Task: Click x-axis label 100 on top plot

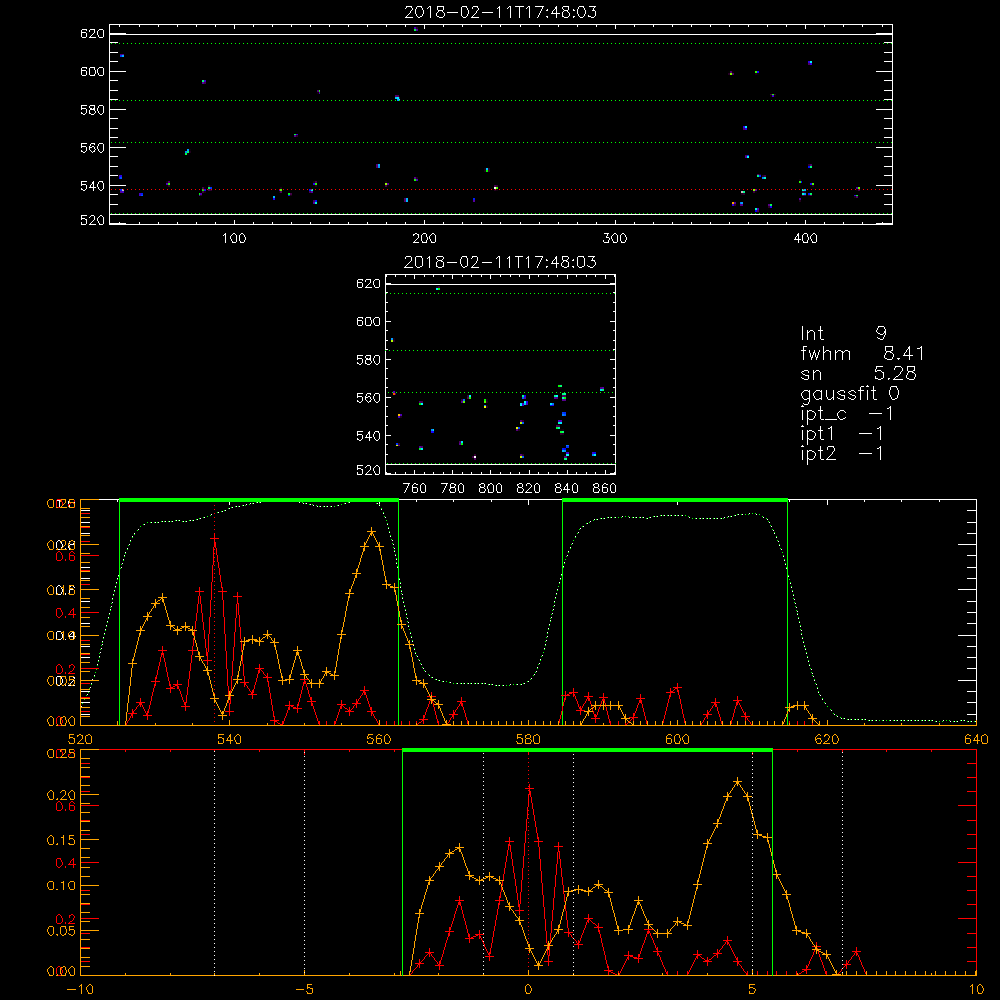Action: click(234, 239)
